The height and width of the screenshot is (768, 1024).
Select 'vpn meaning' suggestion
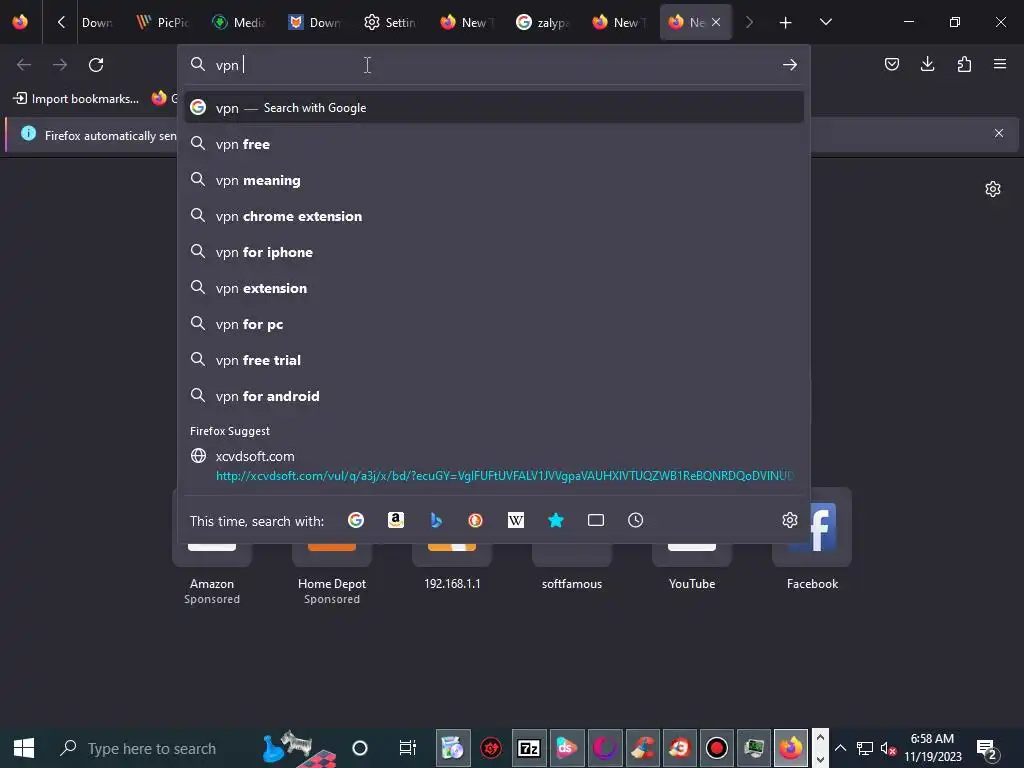coord(494,180)
